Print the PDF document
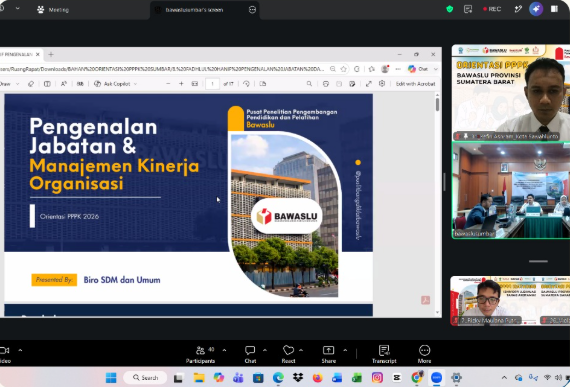Screen dimensions: 570x387 (326, 84)
